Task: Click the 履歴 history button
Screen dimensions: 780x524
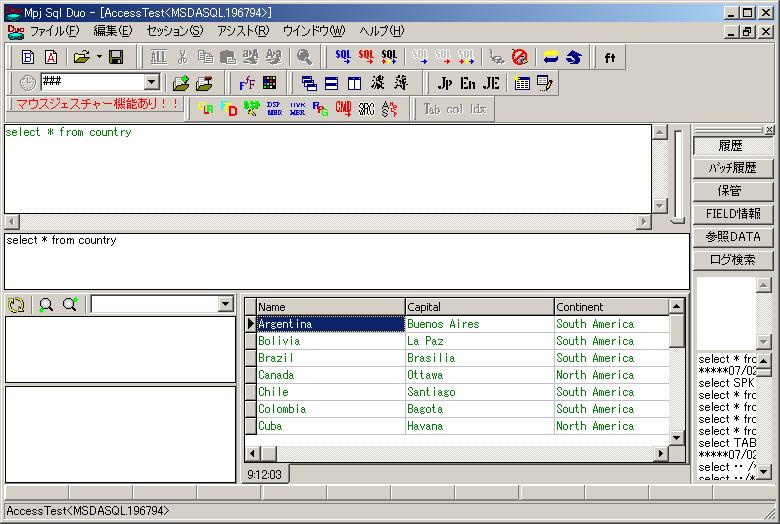Action: click(x=733, y=145)
